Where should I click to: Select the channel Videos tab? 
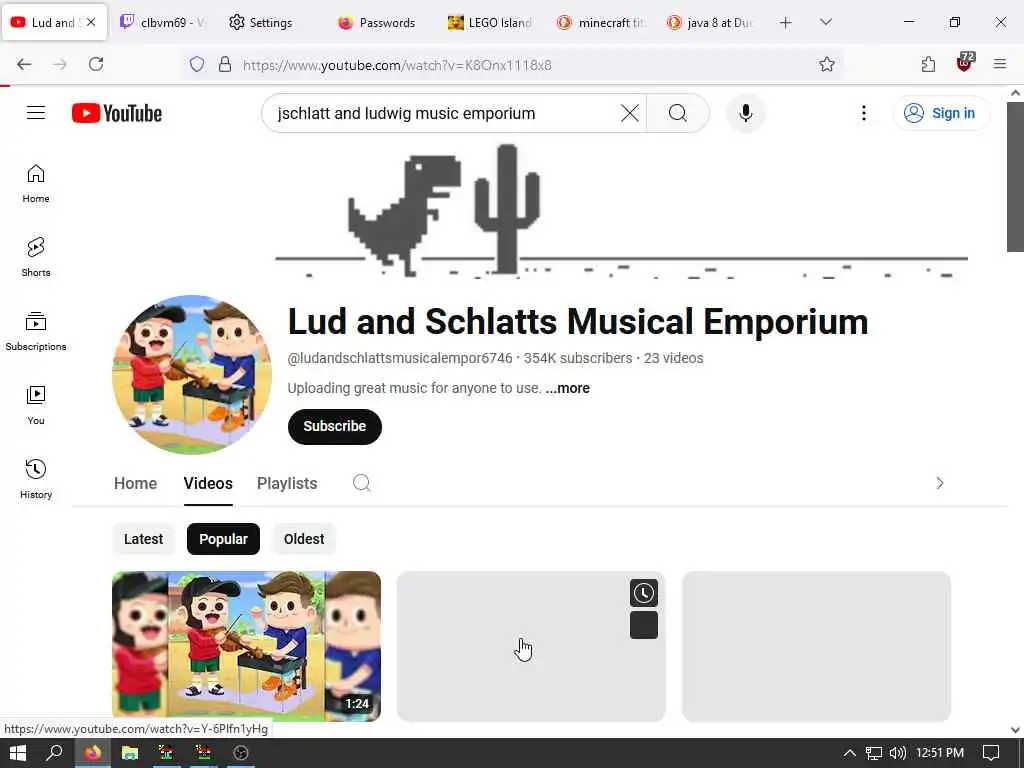click(x=208, y=483)
